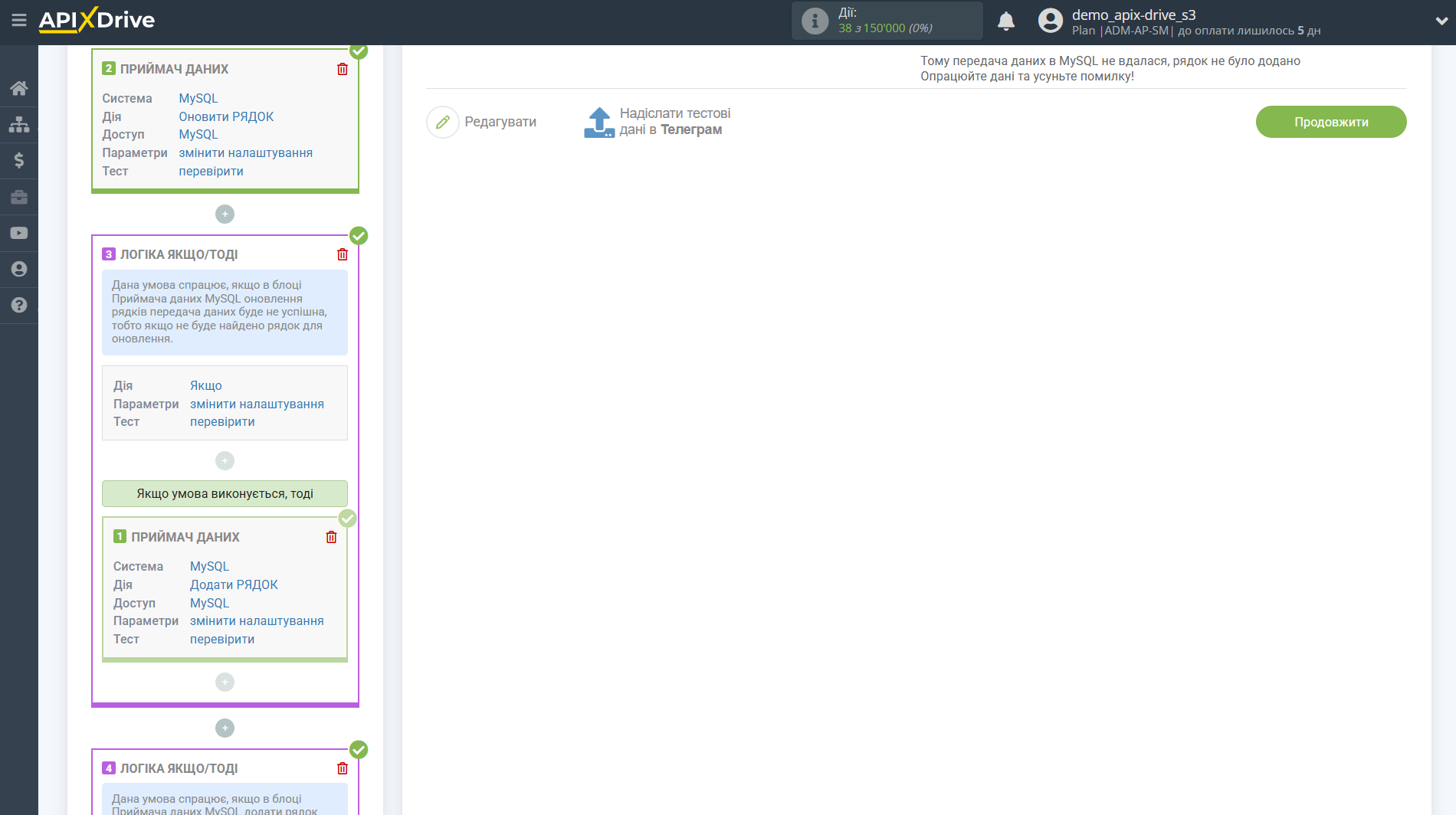This screenshot has height=815, width=1456.
Task: Click перевірити under Якщо parameters
Action: 222,421
